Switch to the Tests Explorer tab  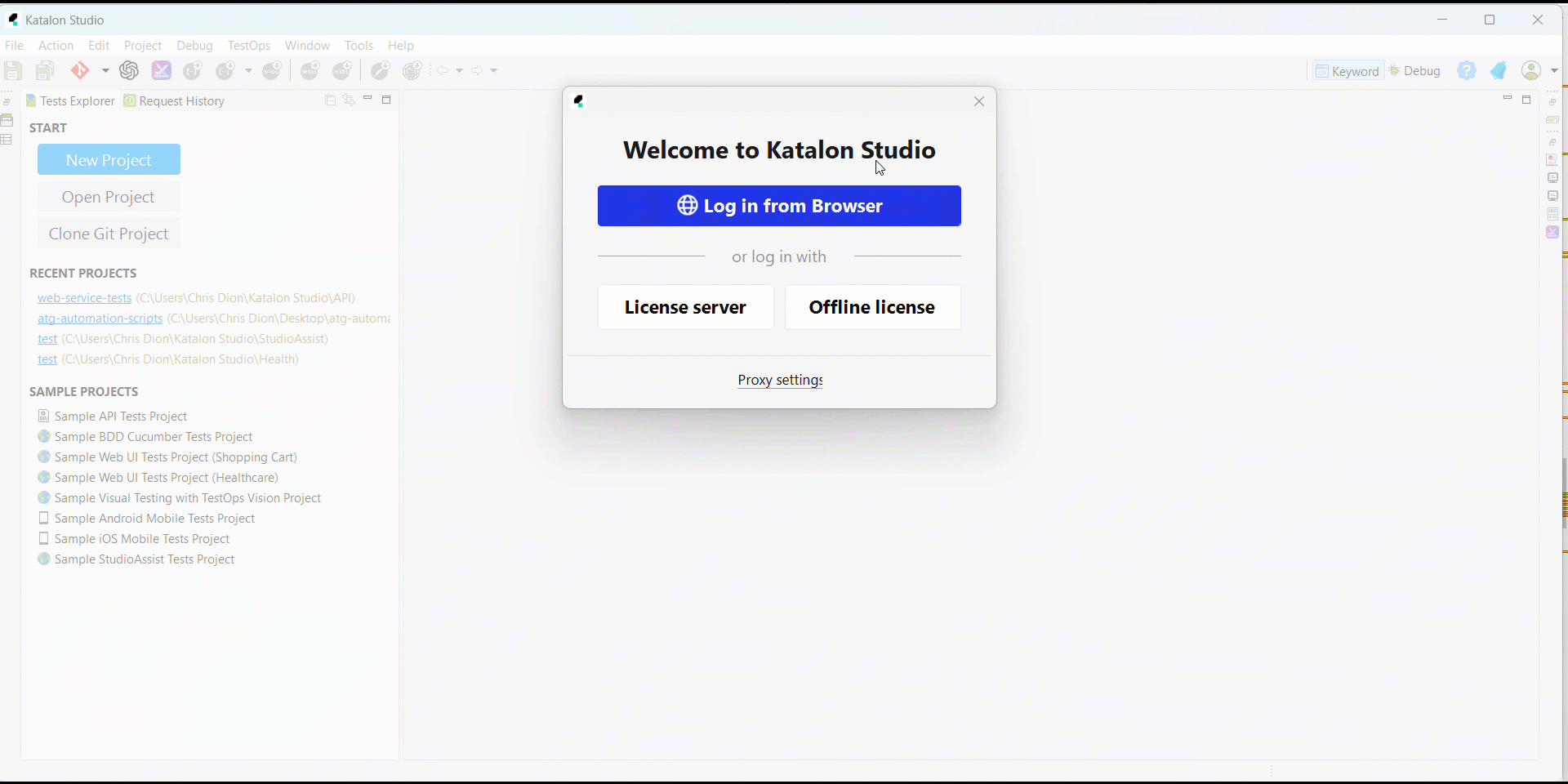pos(70,100)
